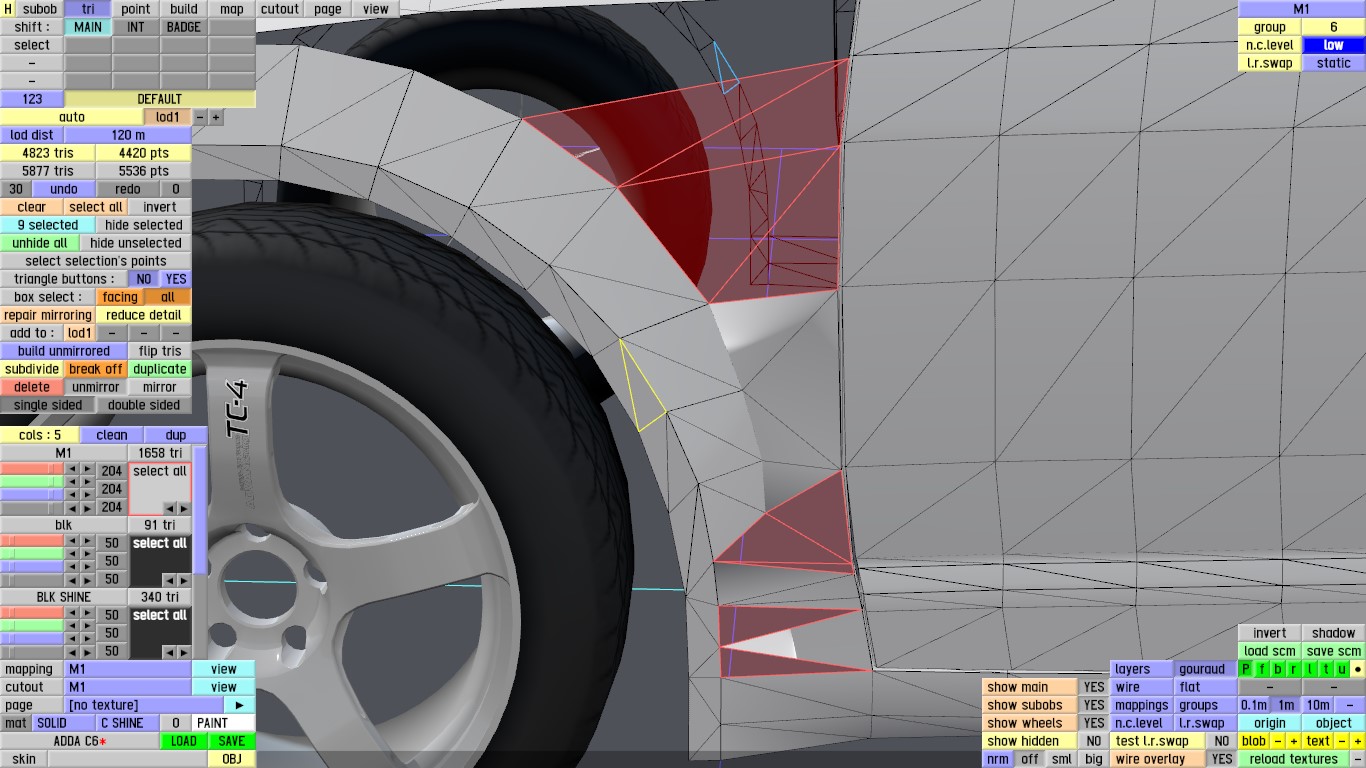Switch to the point mode tab
1366x768 pixels.
click(136, 9)
